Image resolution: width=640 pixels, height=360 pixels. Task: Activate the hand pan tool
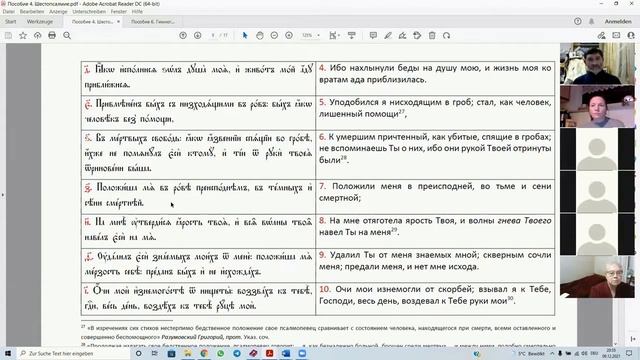pyautogui.click(x=260, y=36)
